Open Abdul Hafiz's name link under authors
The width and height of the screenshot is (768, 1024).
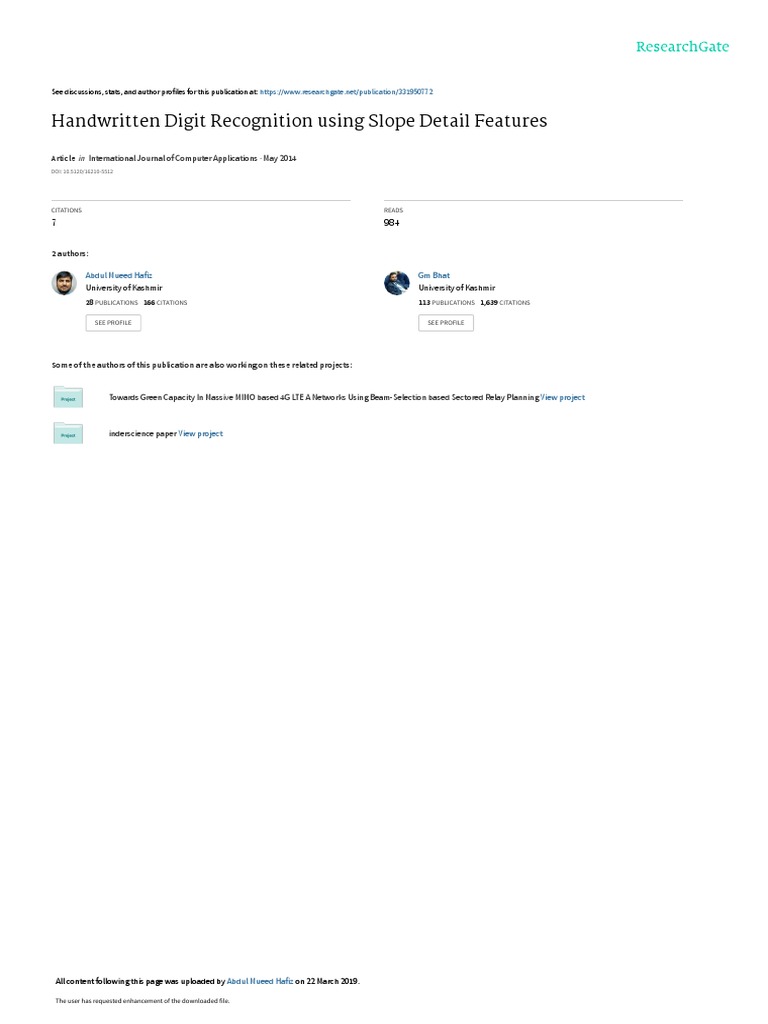(x=119, y=276)
